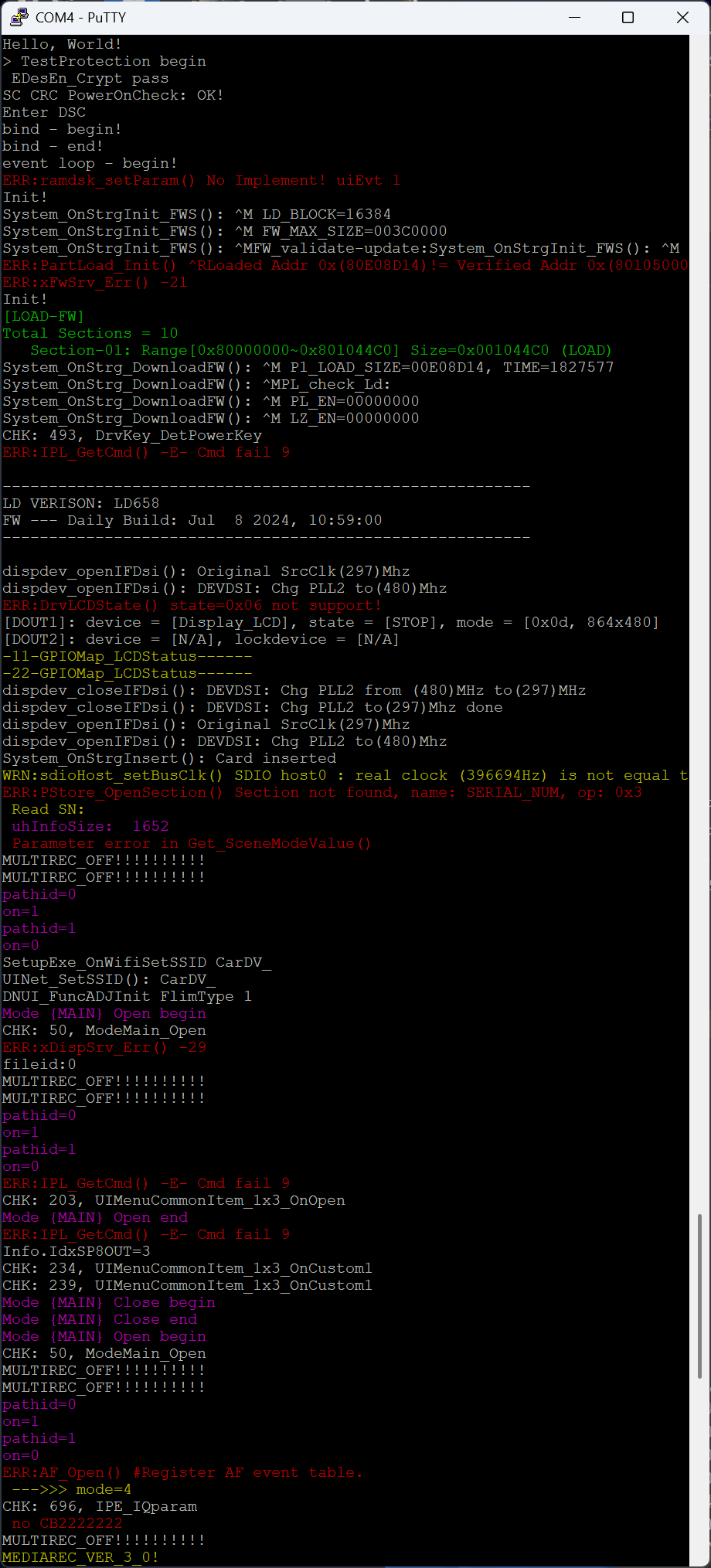Click the scrollbar track below the thumb
This screenshot has width=711, height=1568.
[x=700, y=1468]
